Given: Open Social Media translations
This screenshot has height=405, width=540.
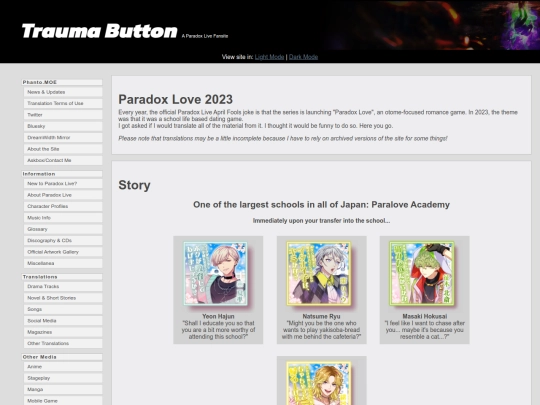Looking at the screenshot, I should tap(63, 321).
